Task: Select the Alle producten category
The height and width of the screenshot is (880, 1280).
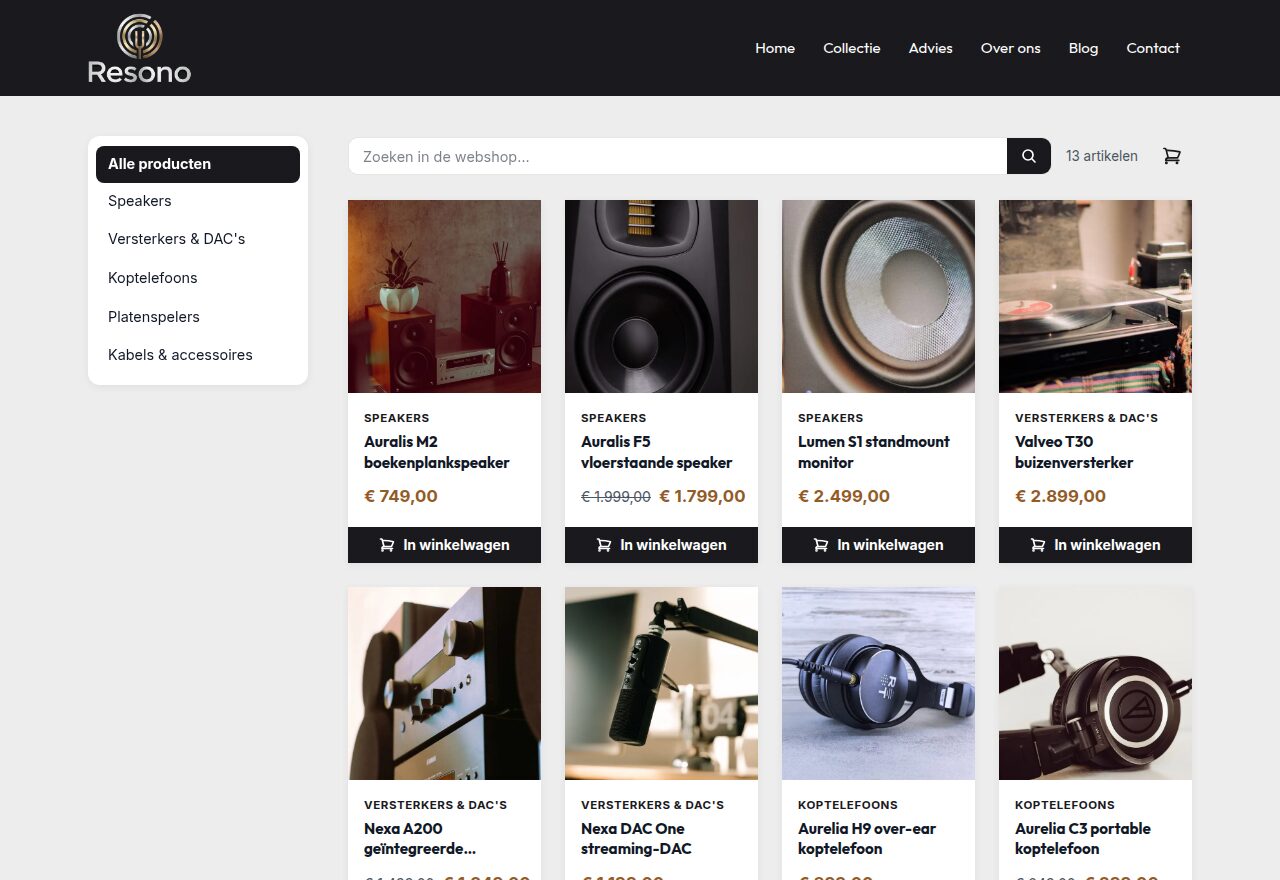Action: click(198, 164)
